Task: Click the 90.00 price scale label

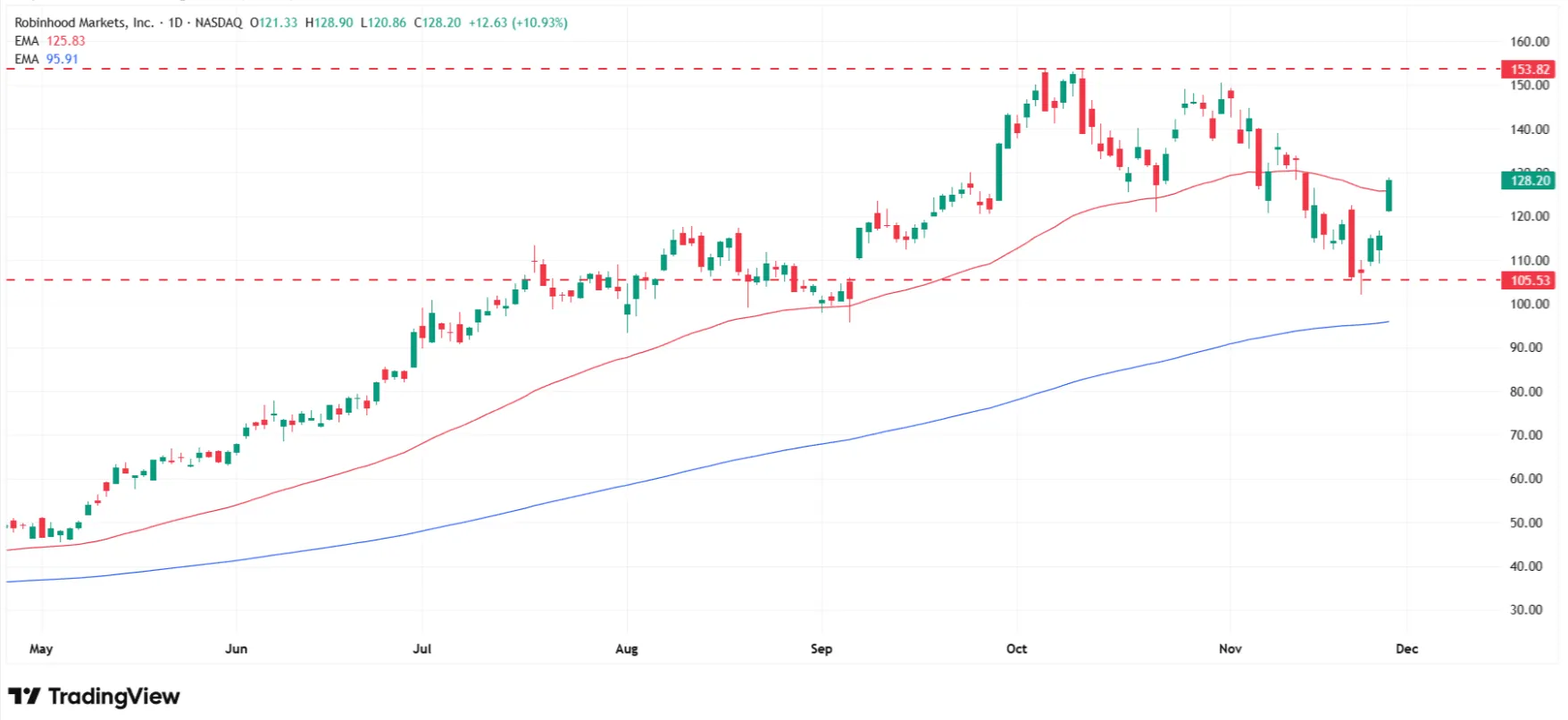Action: pos(1525,347)
